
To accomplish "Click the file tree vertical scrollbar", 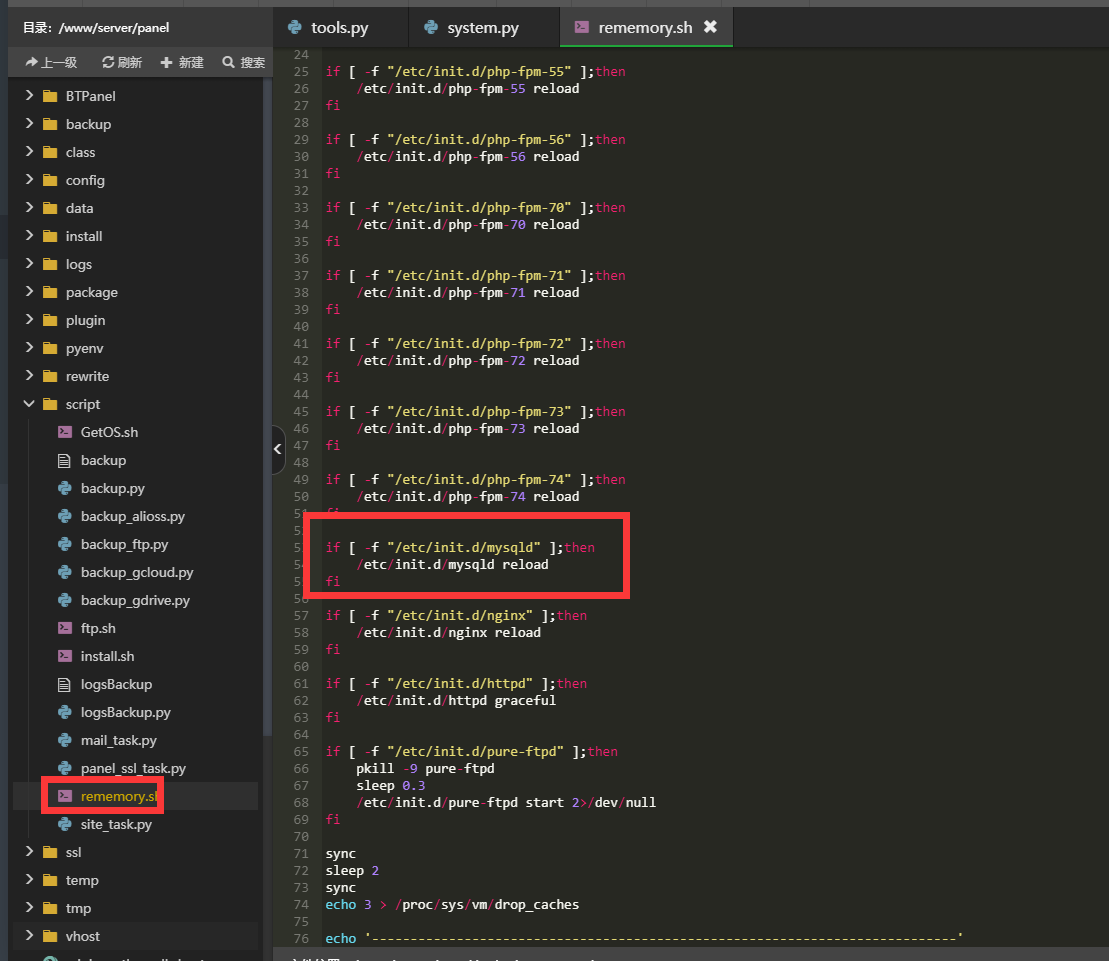I will pos(267,407).
